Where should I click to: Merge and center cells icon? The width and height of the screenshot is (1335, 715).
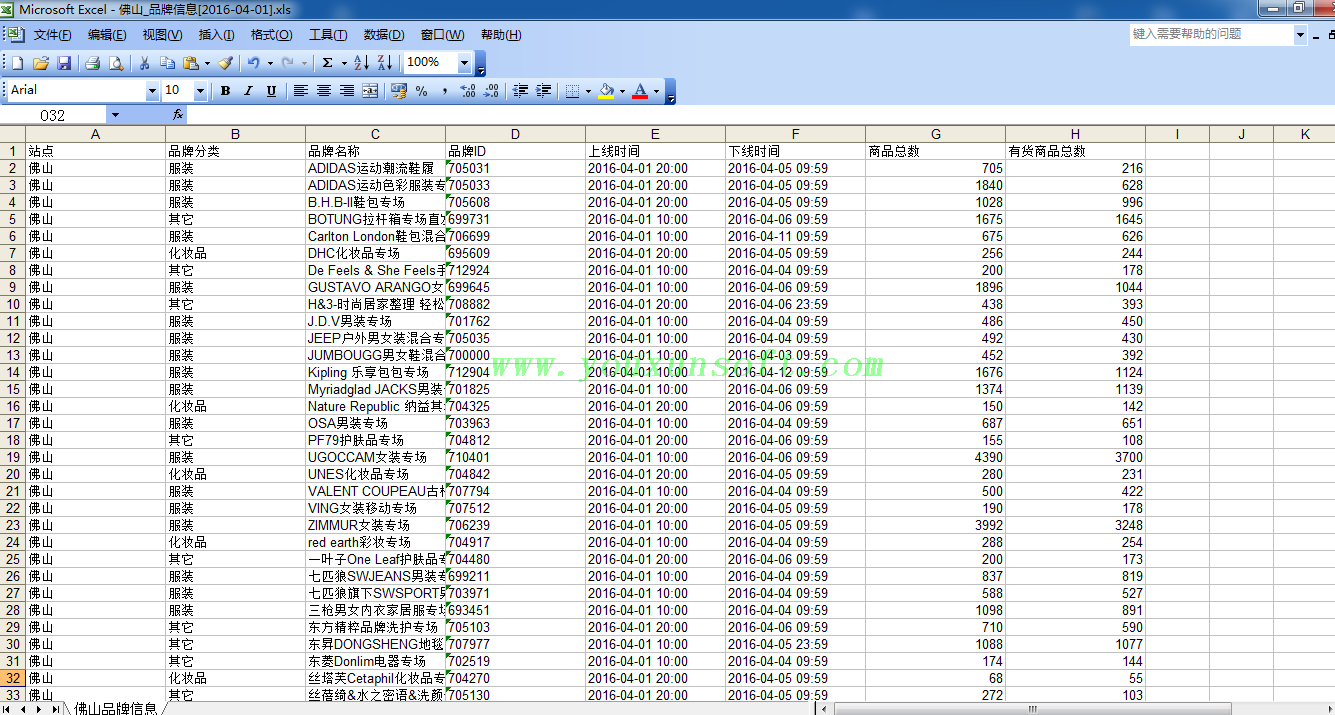click(x=370, y=91)
